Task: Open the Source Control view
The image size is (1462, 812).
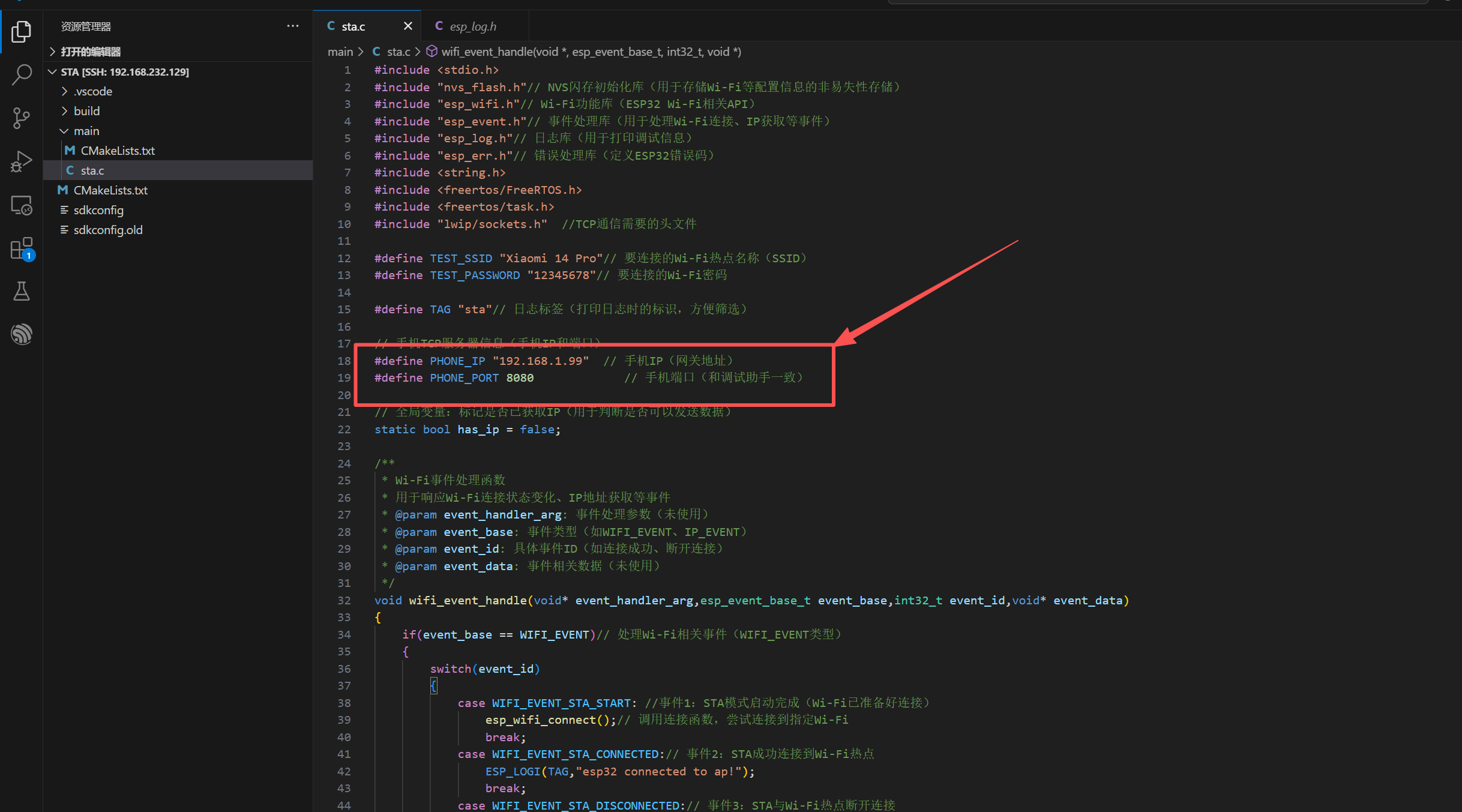Action: click(x=22, y=118)
